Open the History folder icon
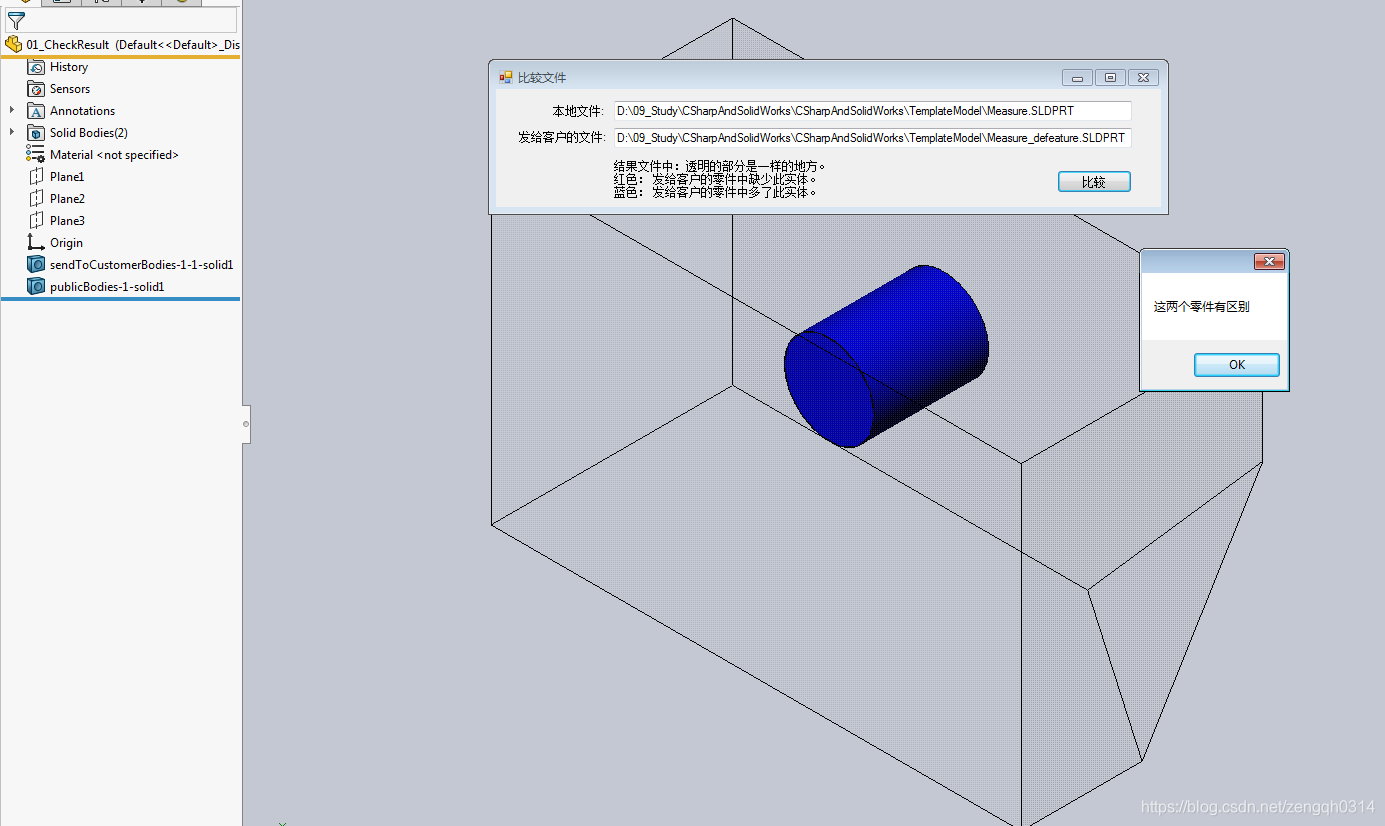The width and height of the screenshot is (1385, 826). (36, 67)
